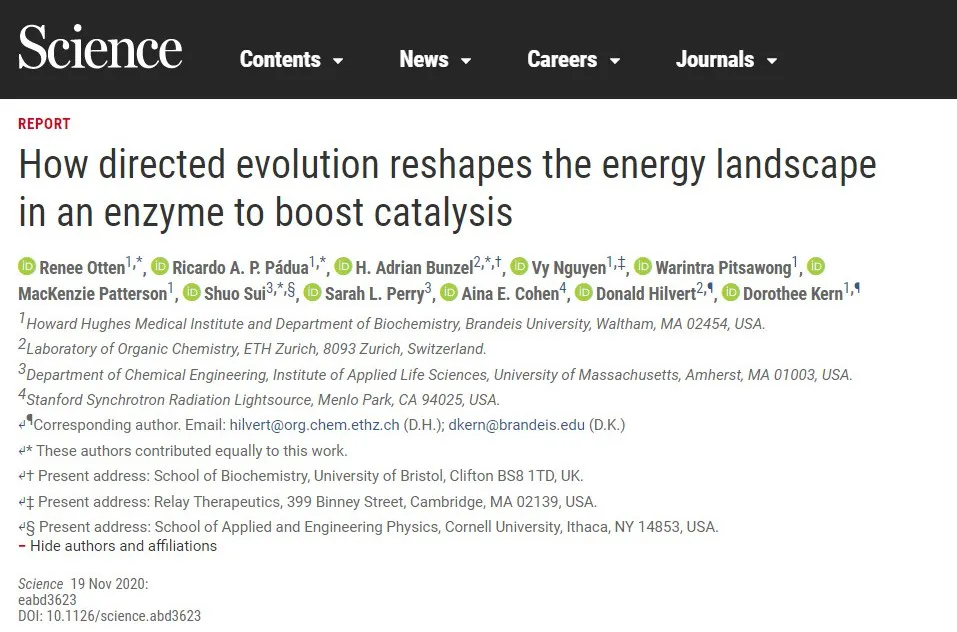Click the Brandeis University affiliation line
This screenshot has width=957, height=632.
coord(392,323)
